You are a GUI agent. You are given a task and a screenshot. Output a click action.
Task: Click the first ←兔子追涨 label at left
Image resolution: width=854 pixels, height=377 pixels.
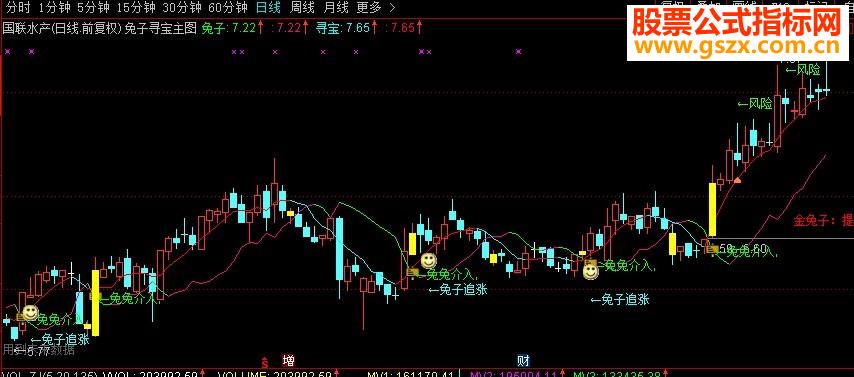click(60, 339)
